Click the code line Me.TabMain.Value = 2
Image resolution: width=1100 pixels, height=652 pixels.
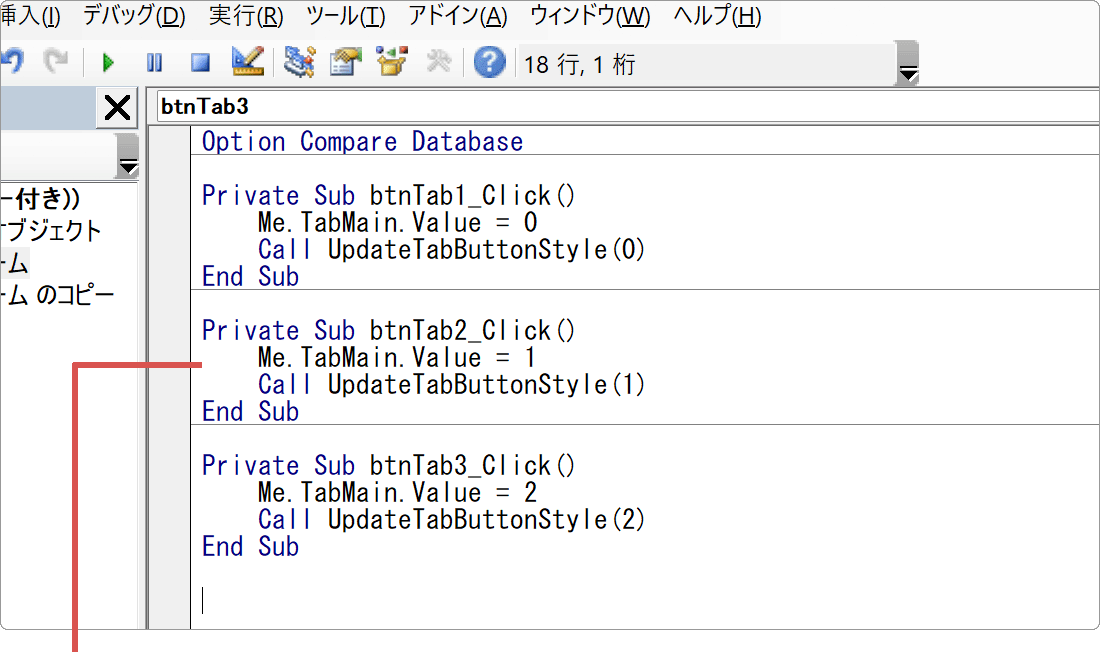tap(397, 493)
